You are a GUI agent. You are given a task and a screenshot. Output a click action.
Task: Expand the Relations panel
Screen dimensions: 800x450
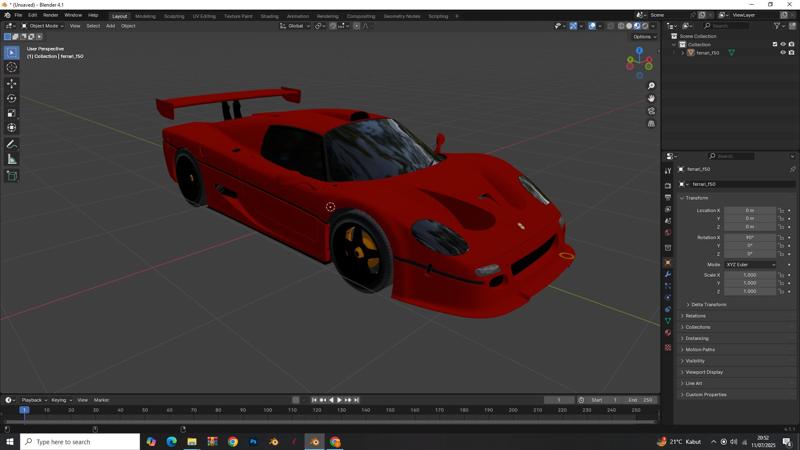click(695, 316)
